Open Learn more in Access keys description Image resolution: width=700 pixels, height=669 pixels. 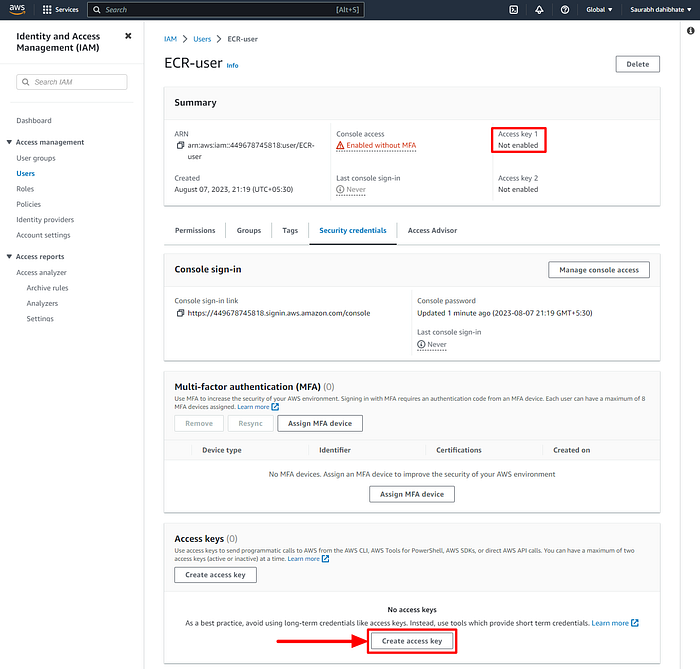tap(304, 559)
